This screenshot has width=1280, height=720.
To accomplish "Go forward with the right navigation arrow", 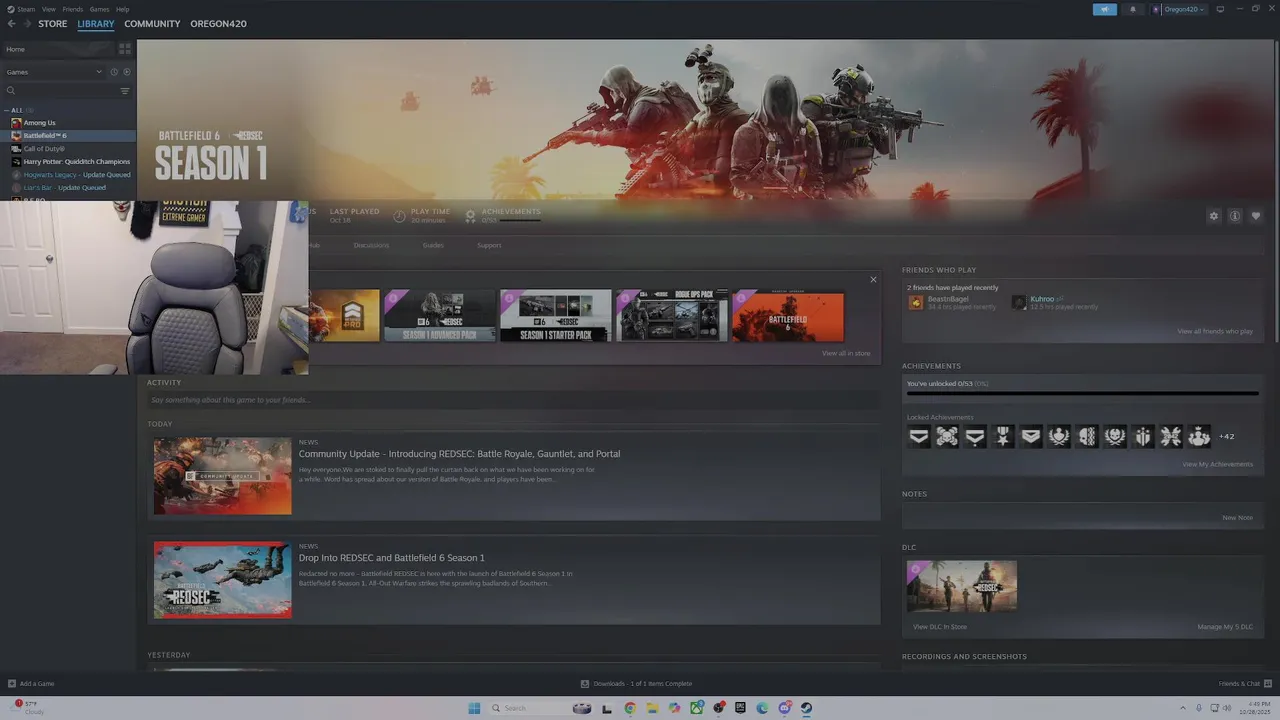I will 25,24.
